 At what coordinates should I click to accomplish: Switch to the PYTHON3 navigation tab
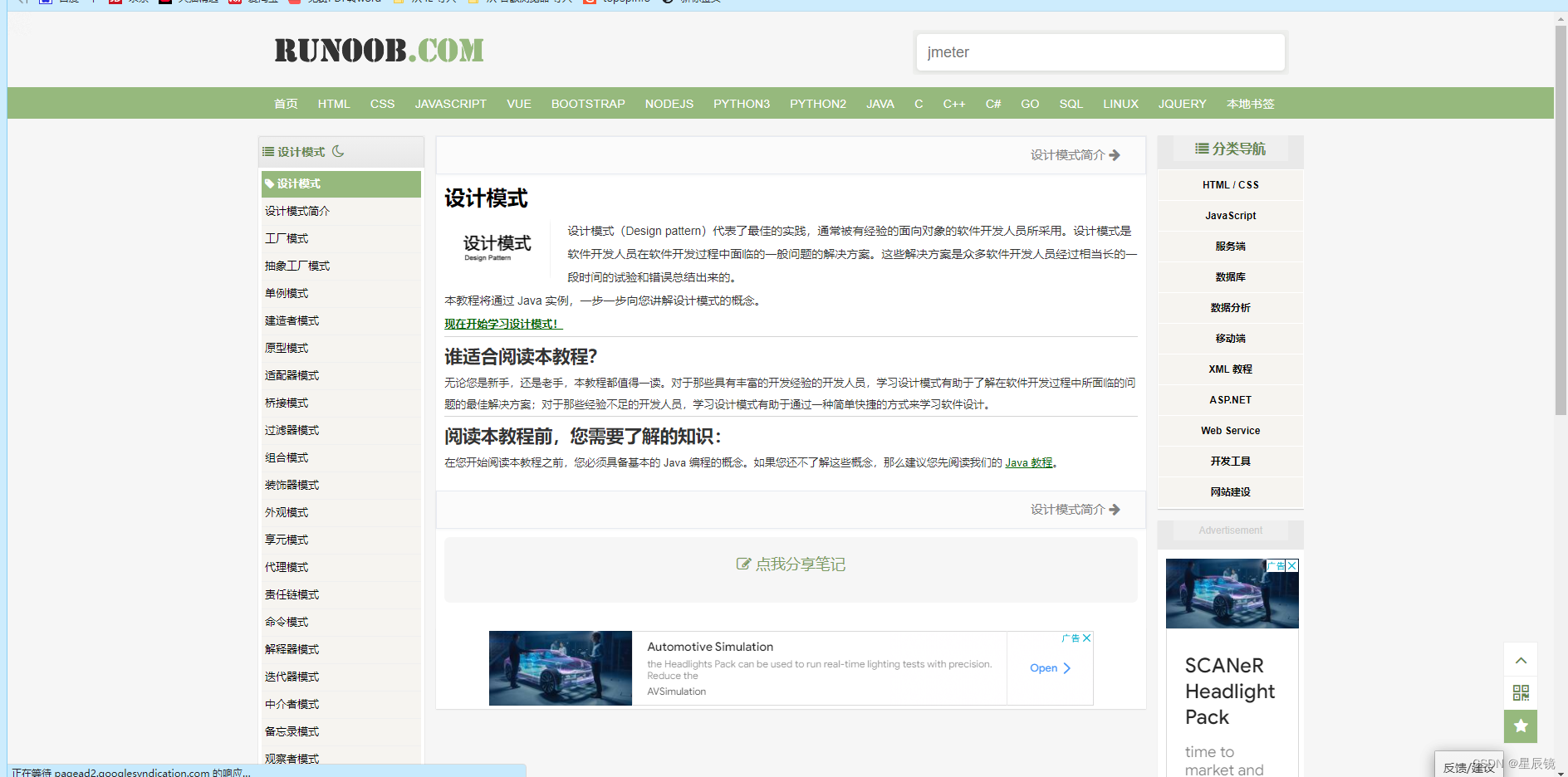(x=742, y=103)
